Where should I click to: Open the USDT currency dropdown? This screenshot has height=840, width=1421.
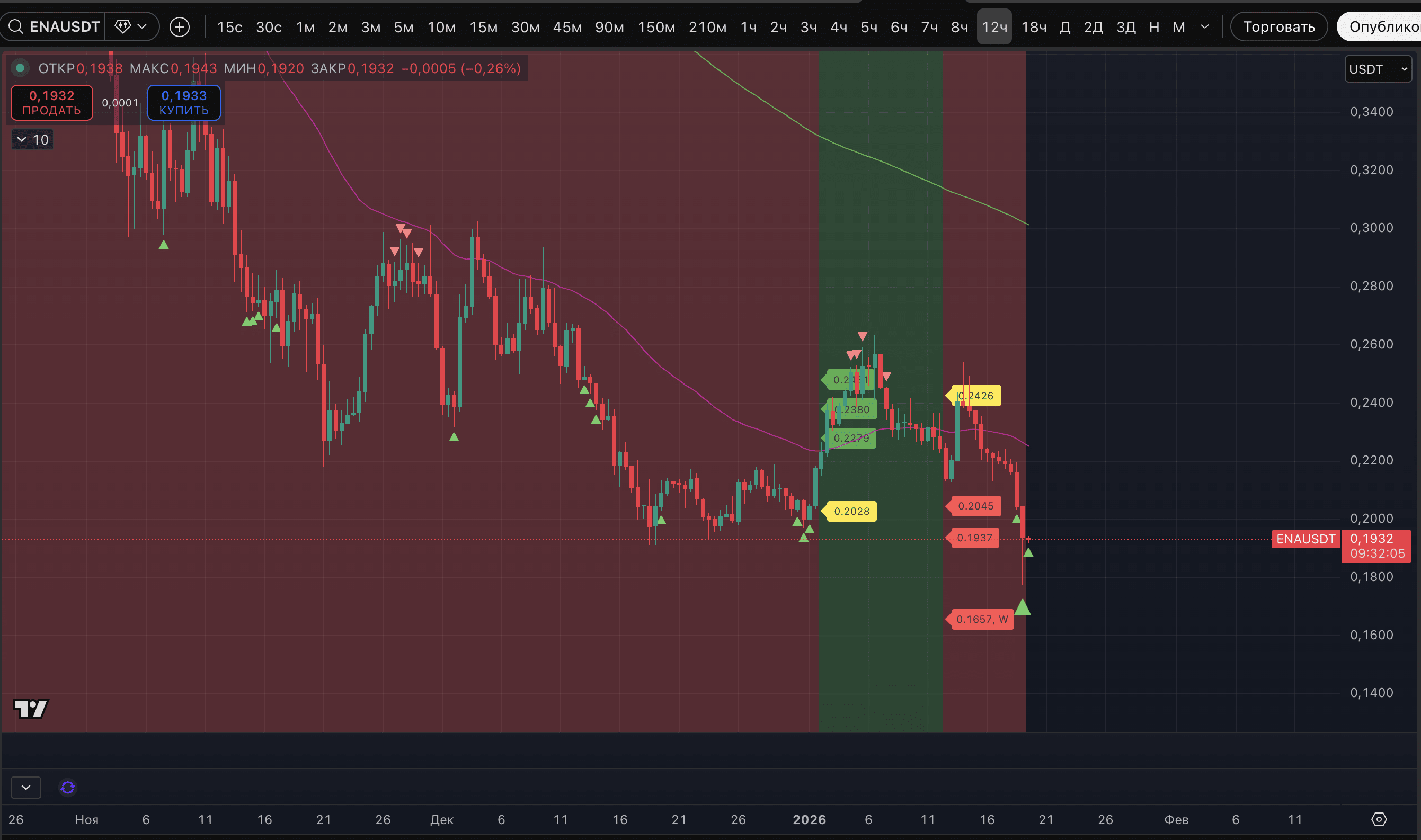[1378, 69]
